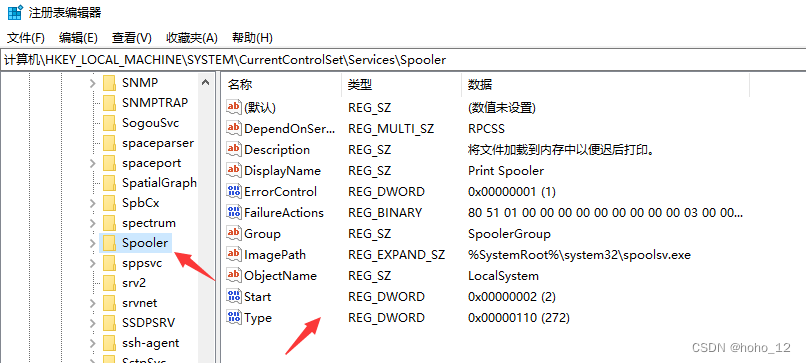The image size is (806, 363).
Task: Select the ErrorControl DWORD icon
Action: coord(234,191)
